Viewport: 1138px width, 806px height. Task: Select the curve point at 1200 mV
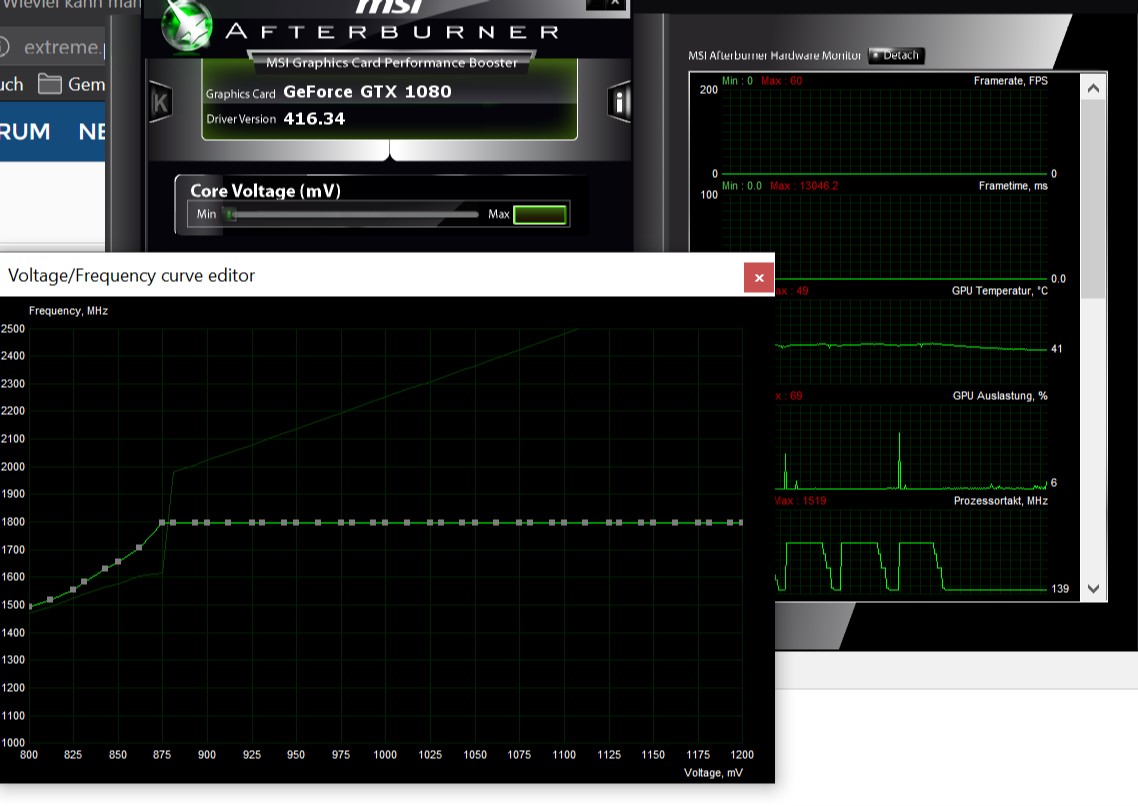(x=740, y=522)
